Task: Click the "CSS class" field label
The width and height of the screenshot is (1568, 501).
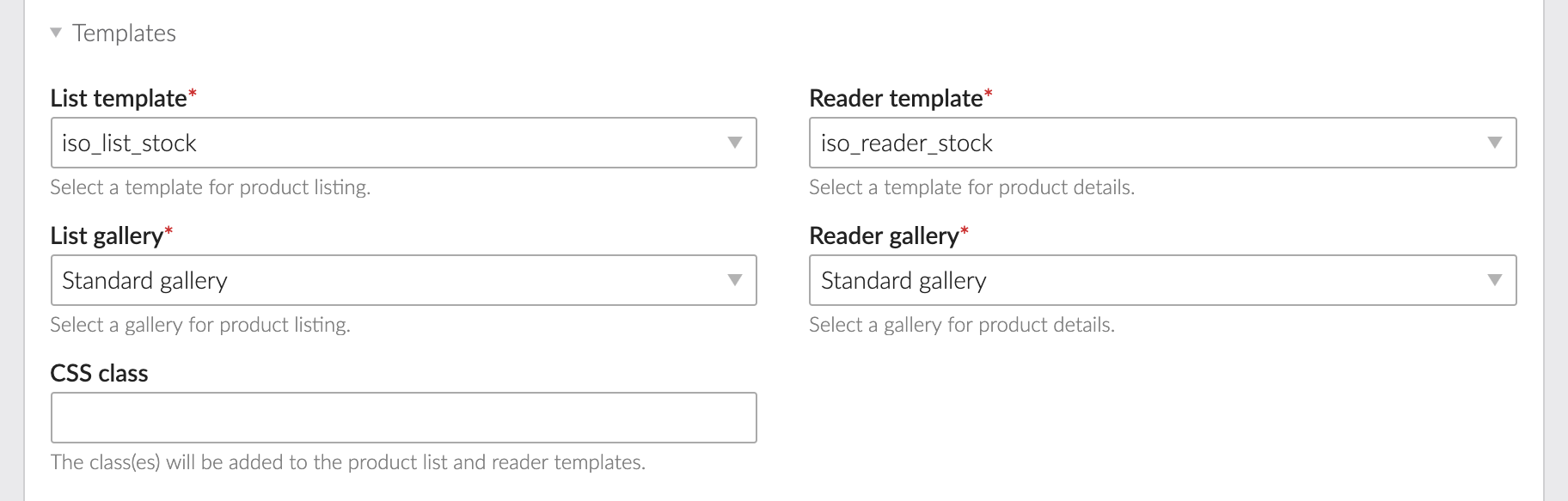Action: (x=99, y=373)
